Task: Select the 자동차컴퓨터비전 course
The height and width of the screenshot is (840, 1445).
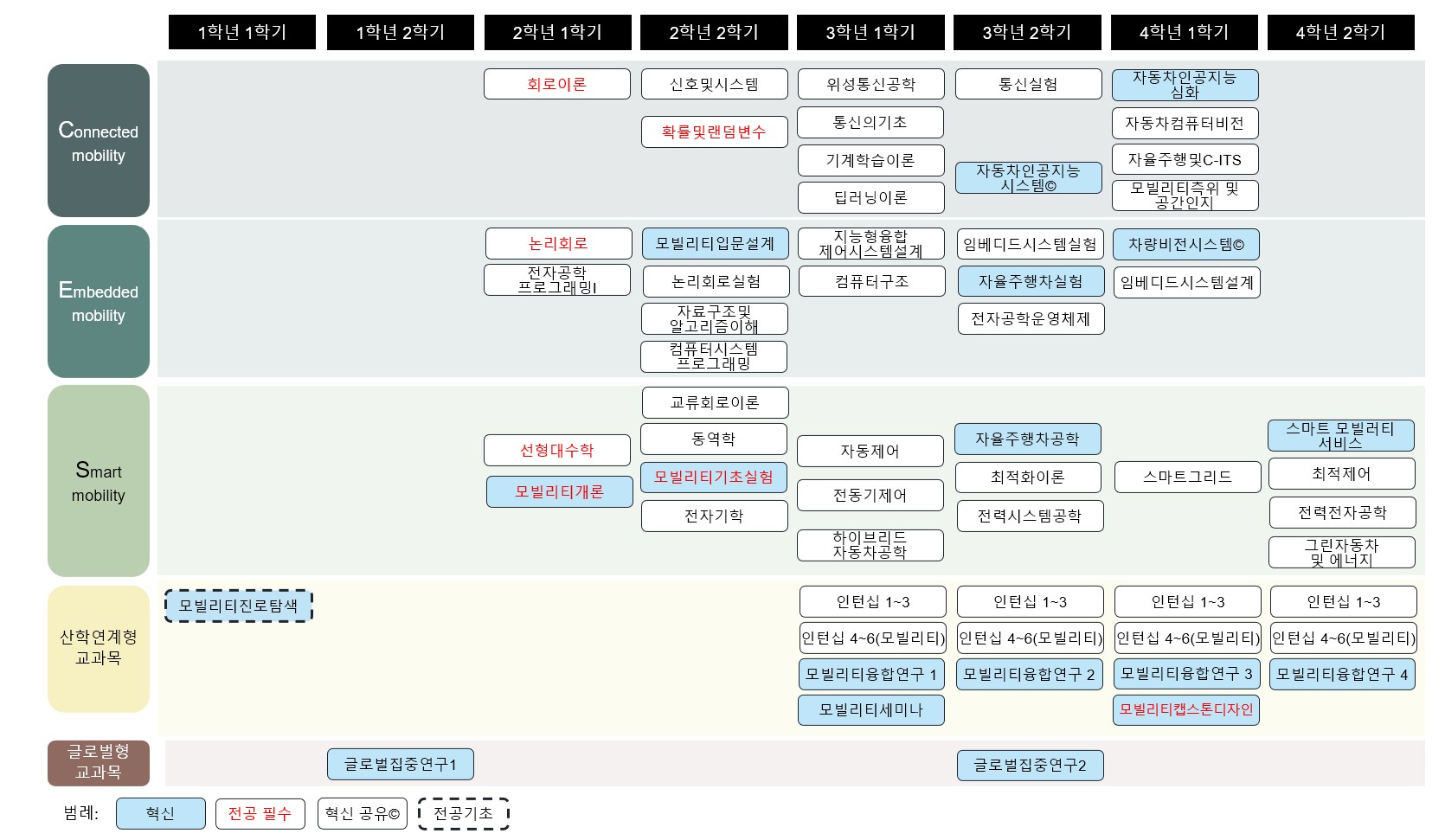Action: [x=1185, y=124]
